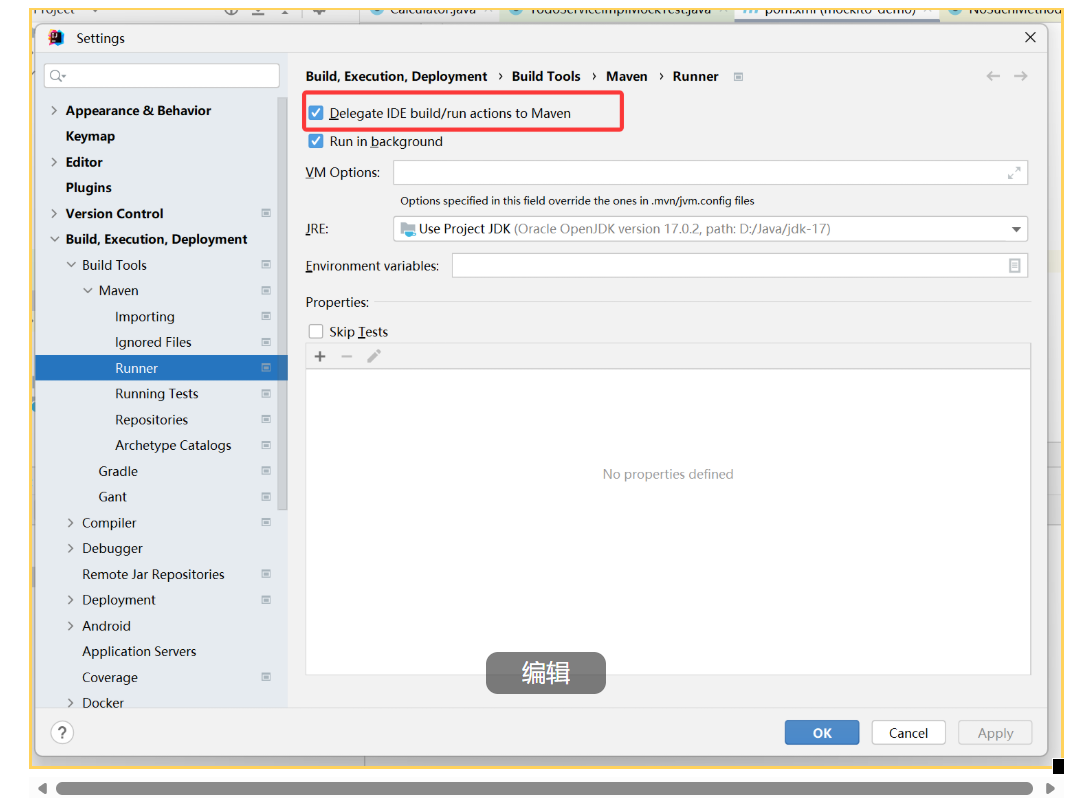This screenshot has width=1077, height=798.
Task: Navigate forward with the right arrow
Action: pyautogui.click(x=1021, y=76)
